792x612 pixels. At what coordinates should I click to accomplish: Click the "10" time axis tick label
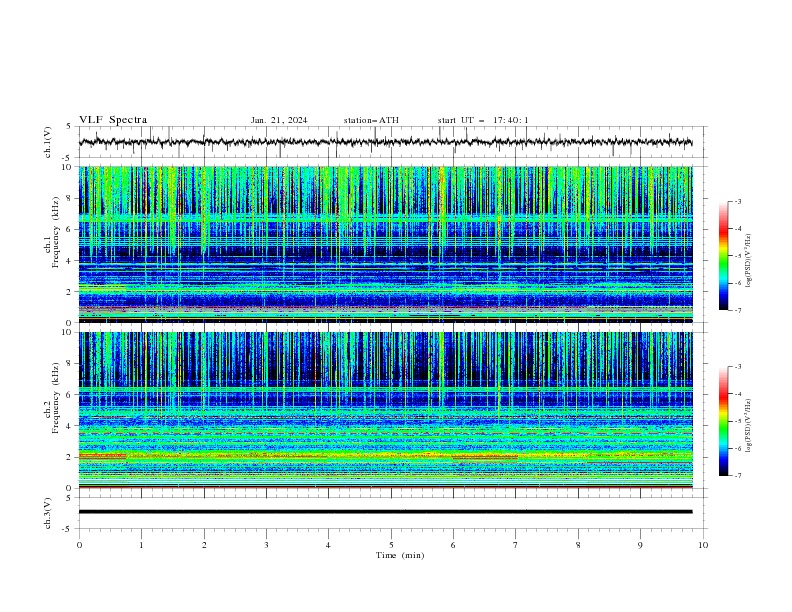point(703,545)
